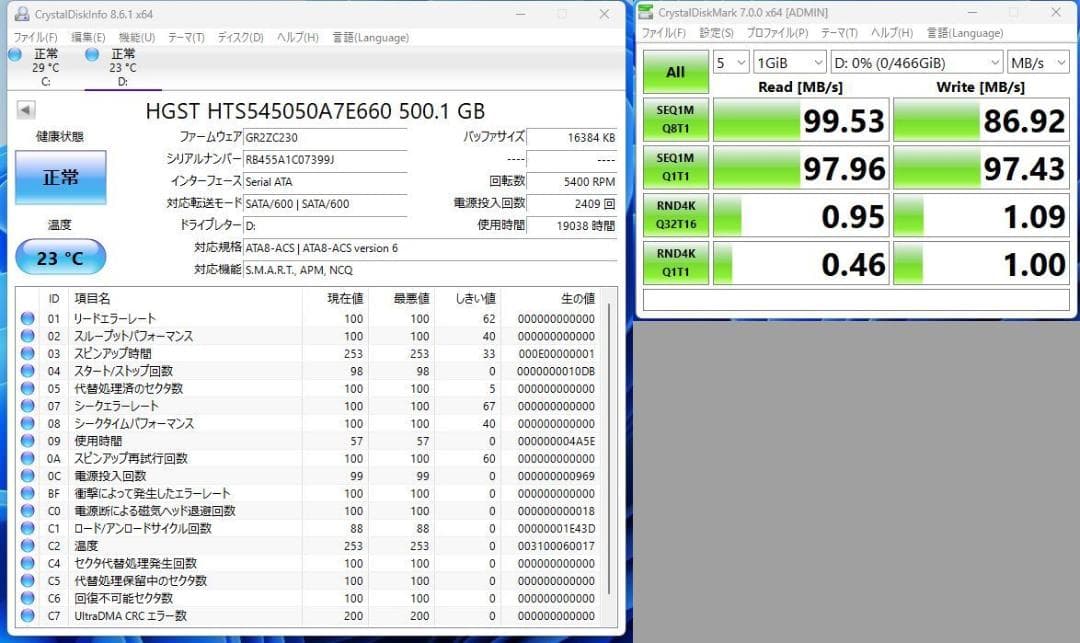Start the SEQ1M Q8T1 benchmark test
The height and width of the screenshot is (643, 1080).
pos(676,119)
